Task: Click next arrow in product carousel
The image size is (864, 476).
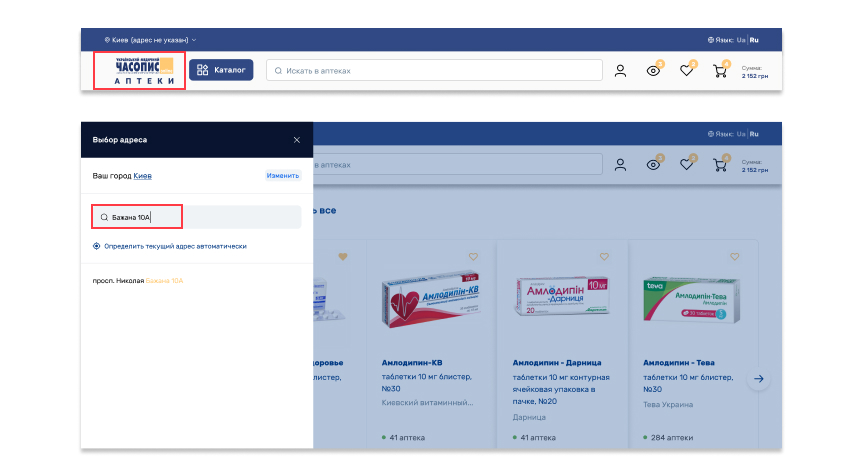Action: [x=758, y=379]
